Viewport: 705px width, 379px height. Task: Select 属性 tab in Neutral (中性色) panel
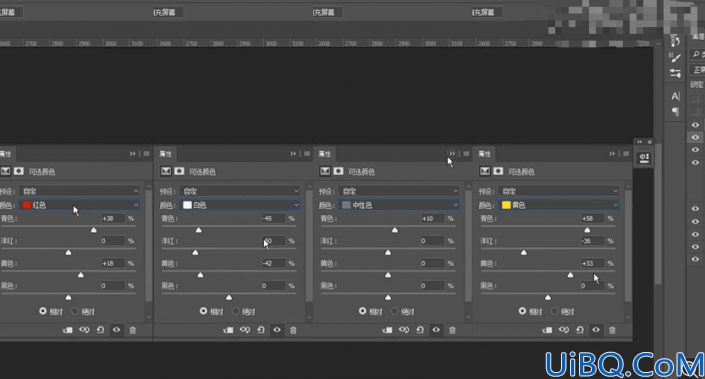point(325,154)
